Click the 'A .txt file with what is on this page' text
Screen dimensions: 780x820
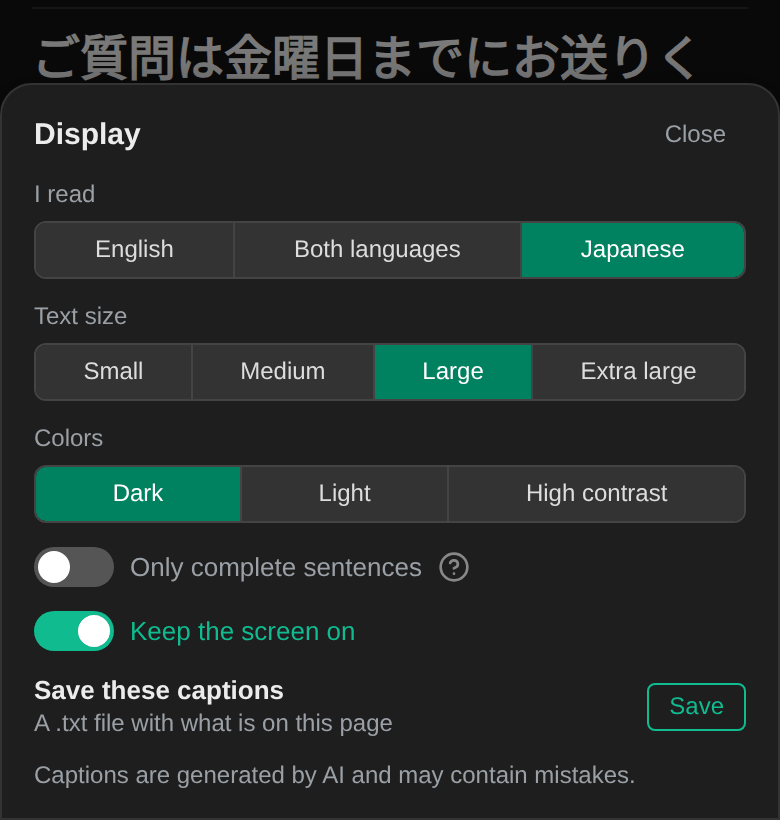[213, 724]
